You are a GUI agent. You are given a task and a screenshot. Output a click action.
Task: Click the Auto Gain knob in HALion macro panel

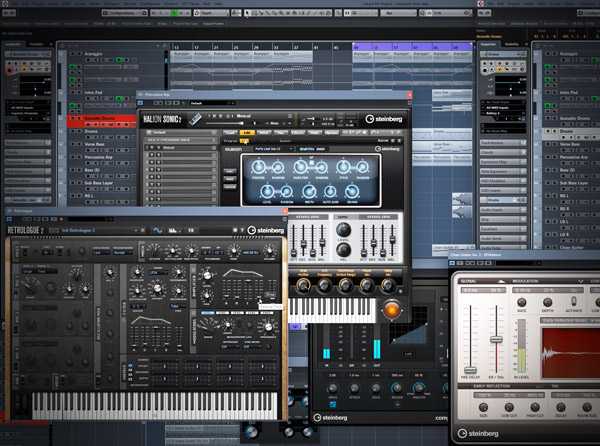tap(330, 191)
